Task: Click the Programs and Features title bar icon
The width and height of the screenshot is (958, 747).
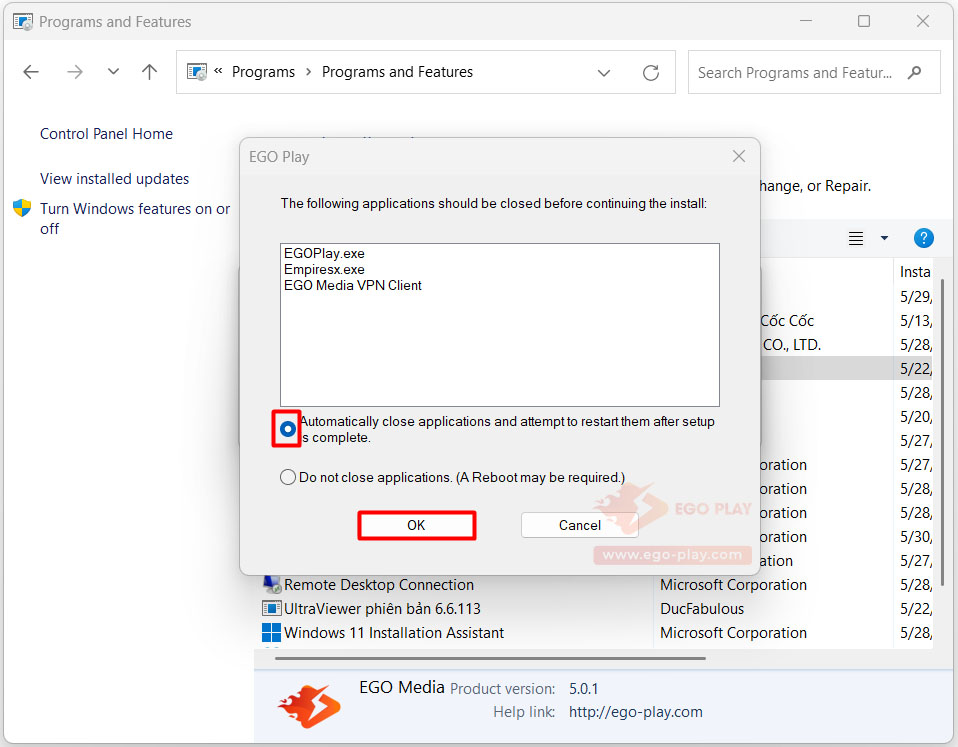Action: point(23,22)
